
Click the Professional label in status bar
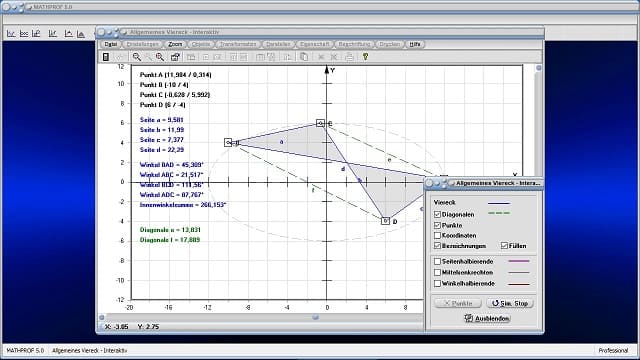tap(613, 351)
